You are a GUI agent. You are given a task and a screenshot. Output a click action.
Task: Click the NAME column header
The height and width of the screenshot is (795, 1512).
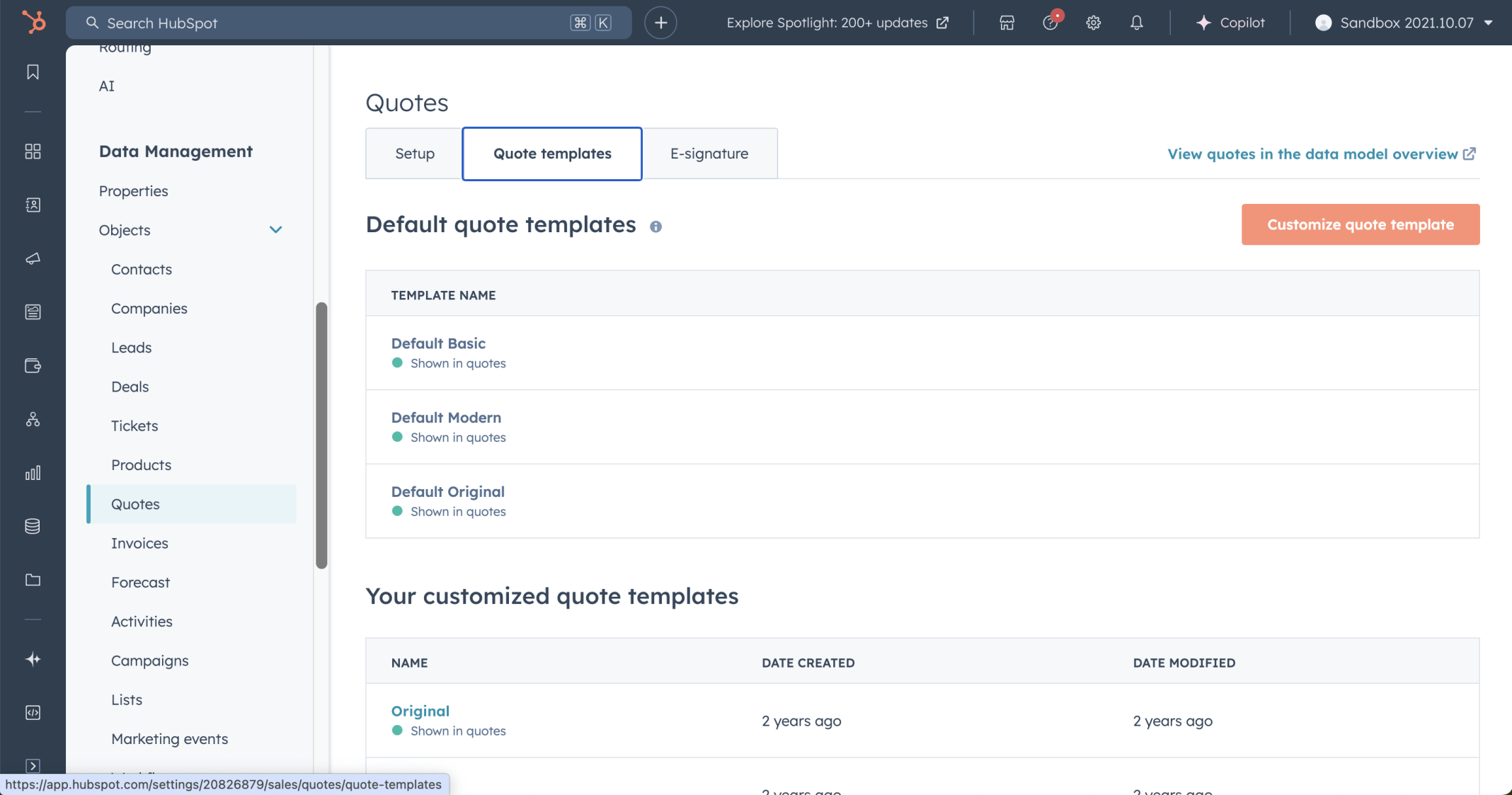click(409, 663)
